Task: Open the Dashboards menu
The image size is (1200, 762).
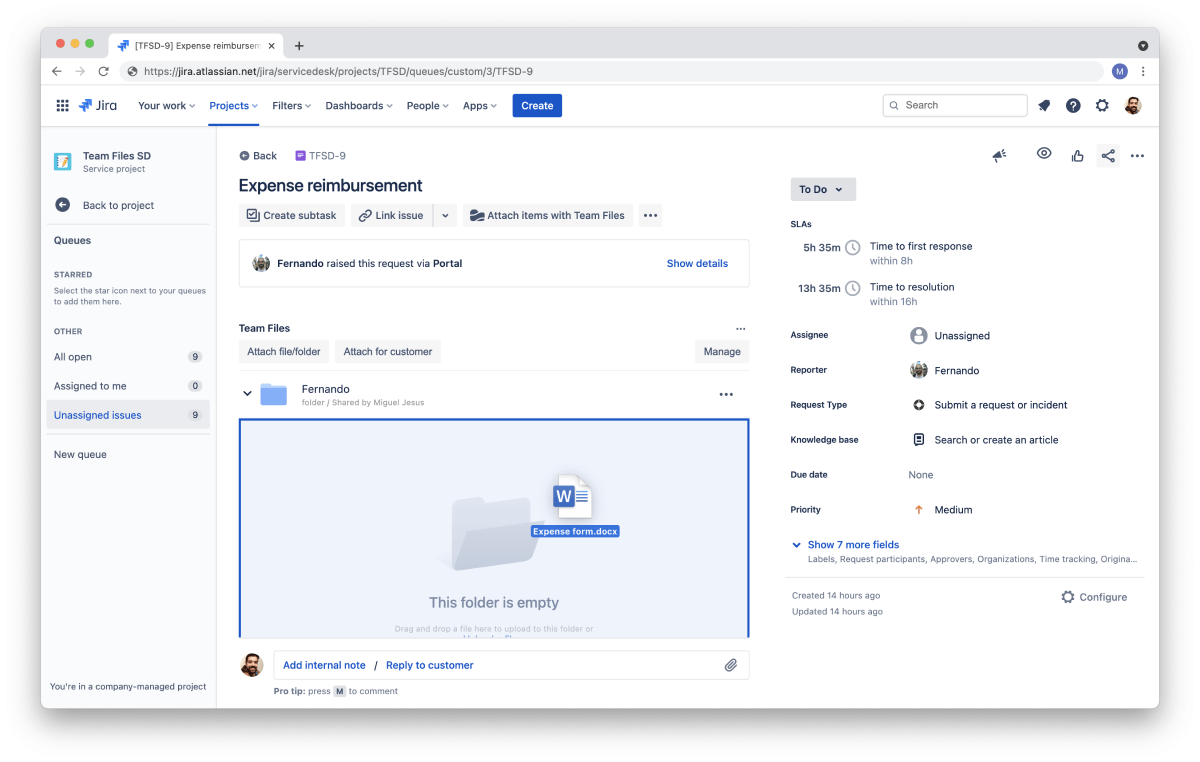Action: (359, 106)
